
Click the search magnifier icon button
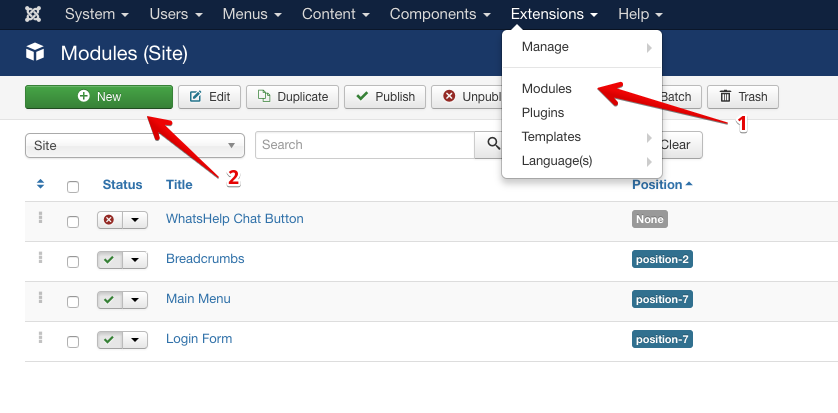point(491,145)
